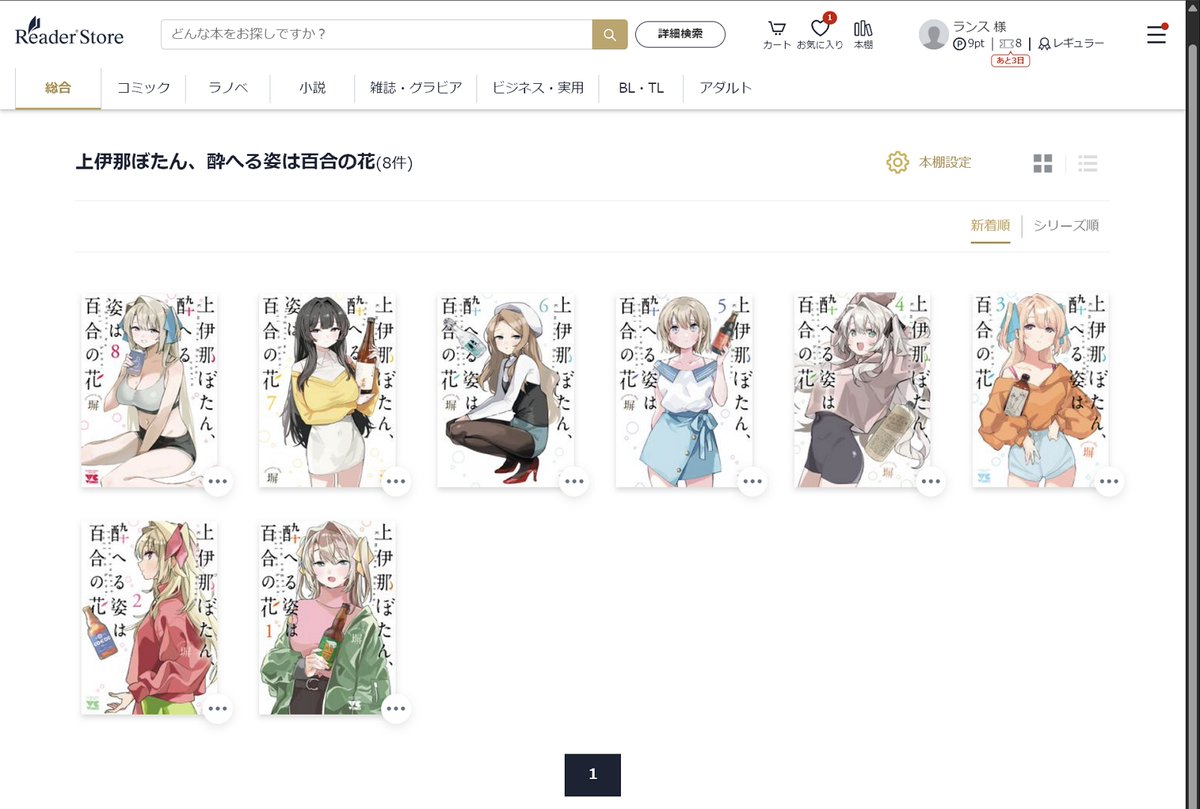Click the user avatar icon
Screen dimensions: 1200x809
(x=933, y=34)
